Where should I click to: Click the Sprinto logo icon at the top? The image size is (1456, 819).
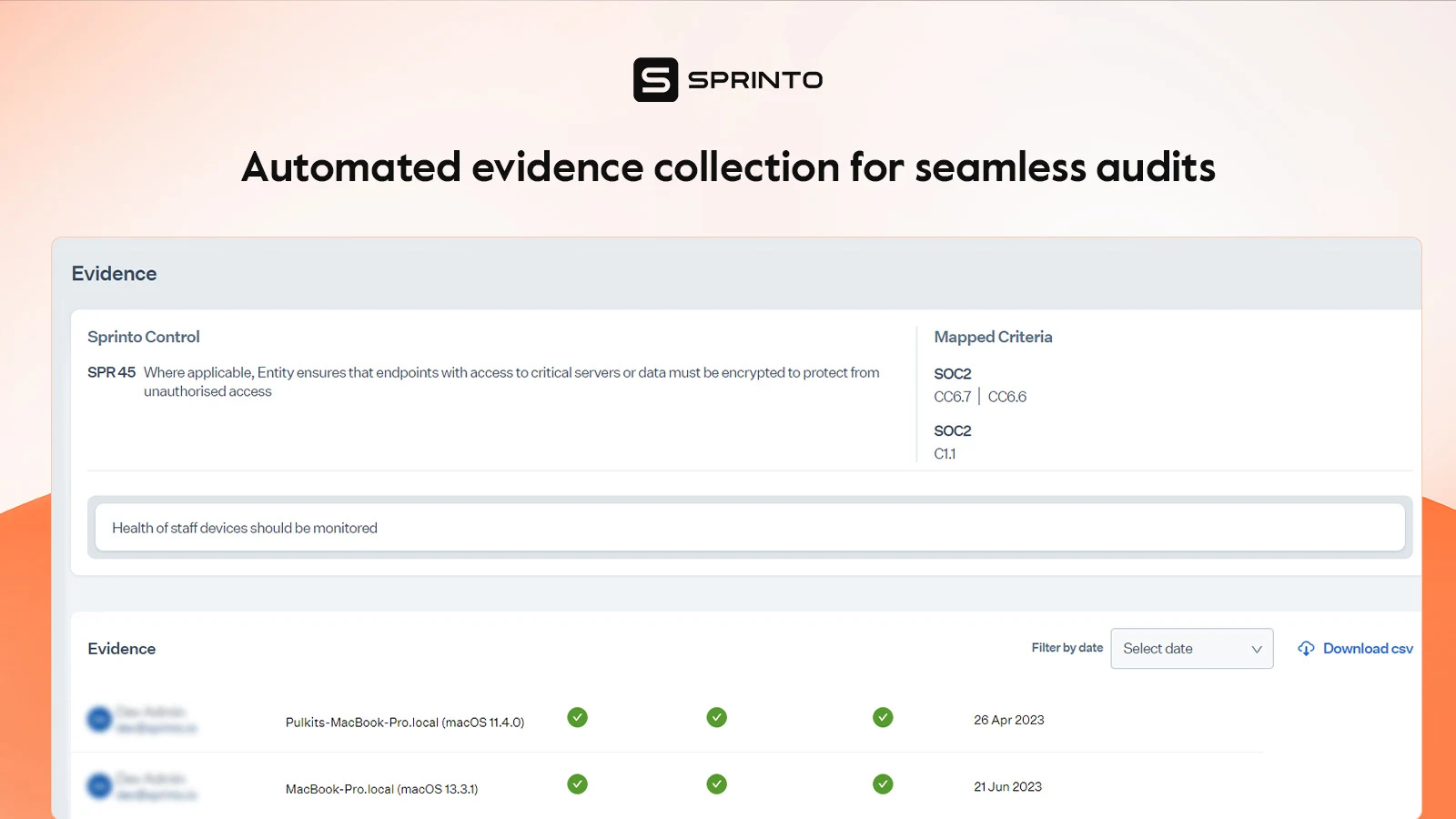click(x=654, y=80)
